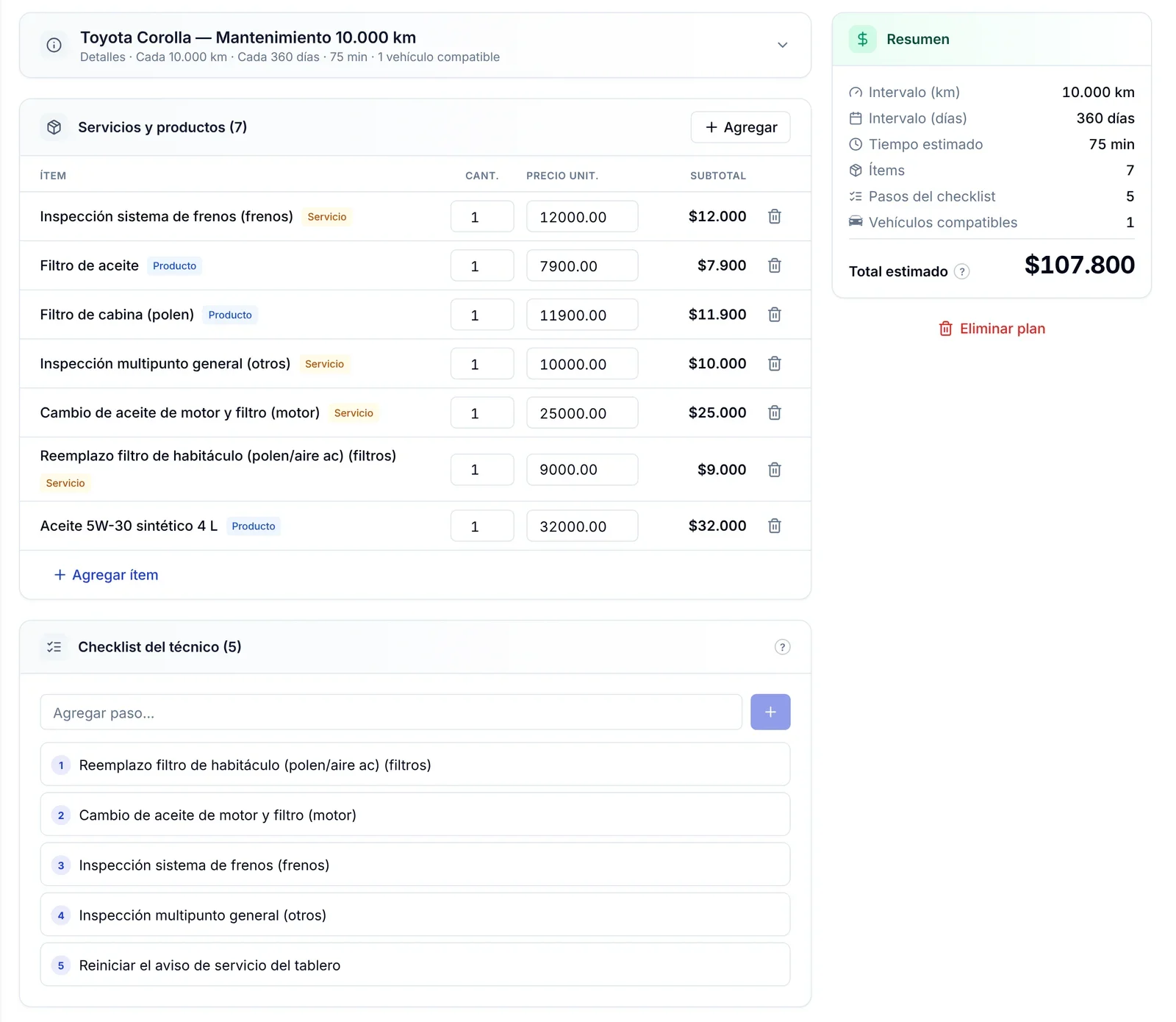Remove Aceite 5W-30 sintético 4 L item
This screenshot has height=1022, width=1176.
pos(774,526)
